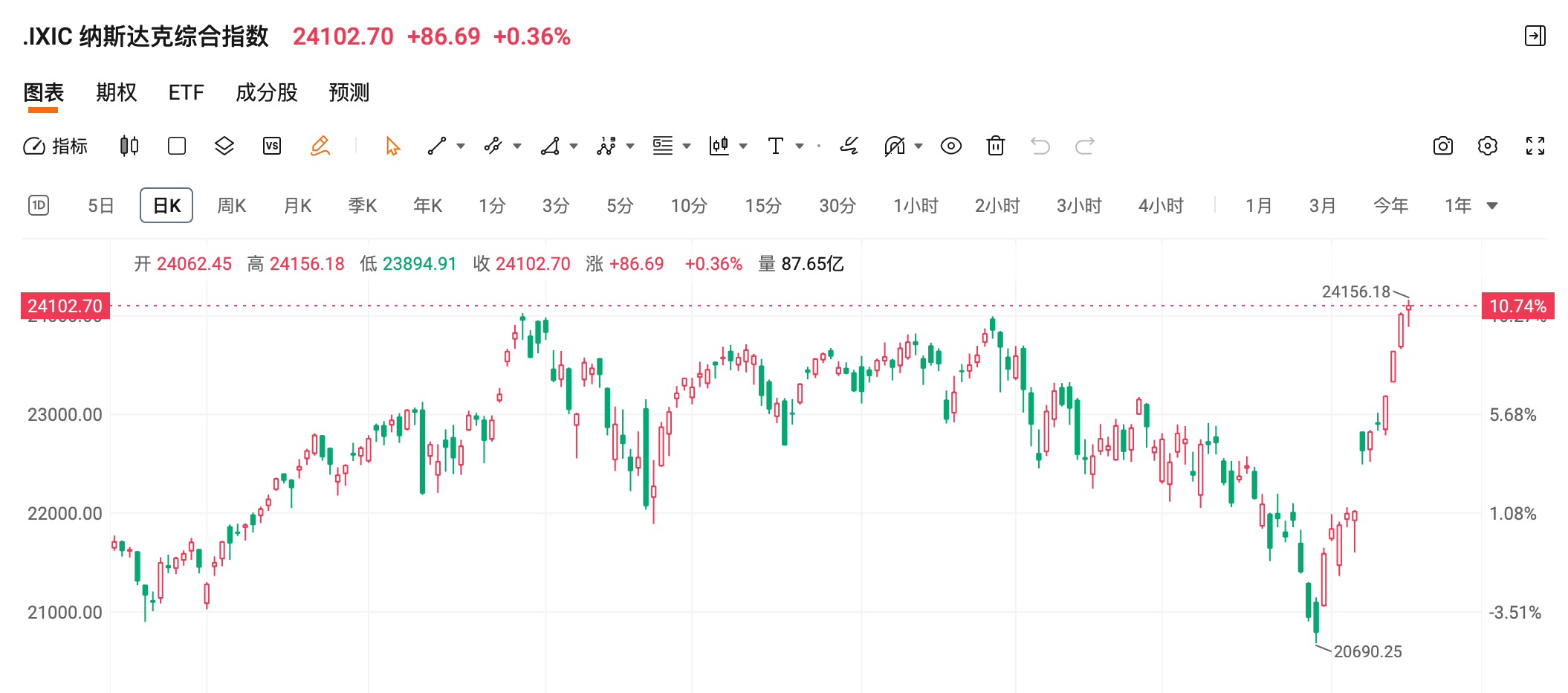This screenshot has width=1568, height=693.
Task: Delete drawings with the trash icon
Action: (x=996, y=146)
